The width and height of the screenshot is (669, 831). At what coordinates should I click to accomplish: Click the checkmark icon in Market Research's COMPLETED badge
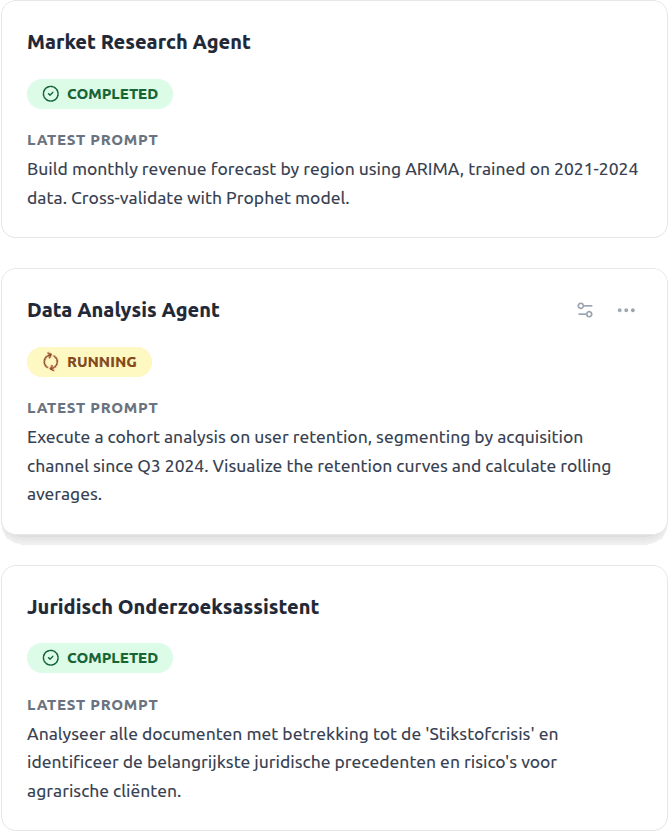tap(48, 93)
